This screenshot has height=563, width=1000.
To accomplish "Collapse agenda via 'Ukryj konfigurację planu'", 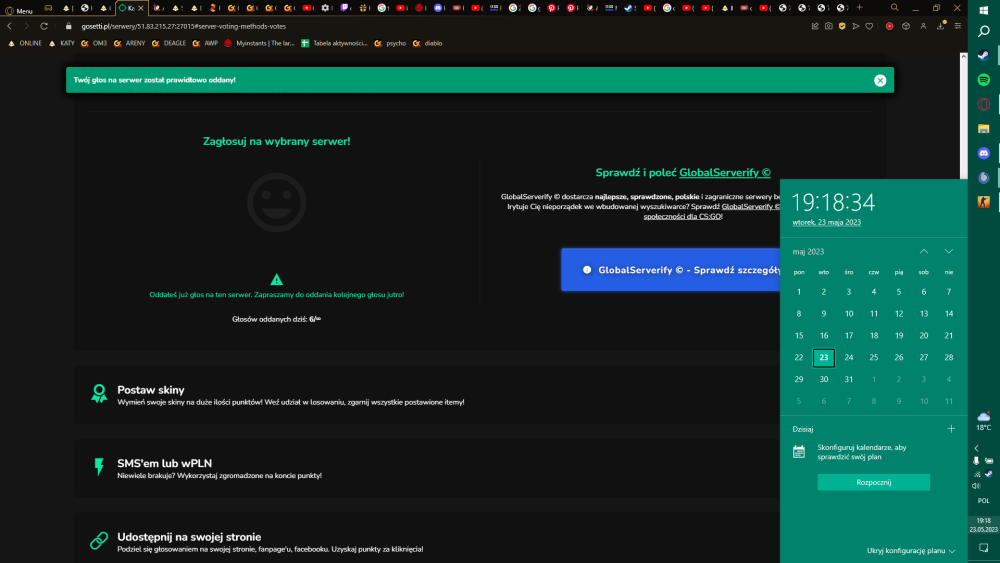I will point(911,551).
